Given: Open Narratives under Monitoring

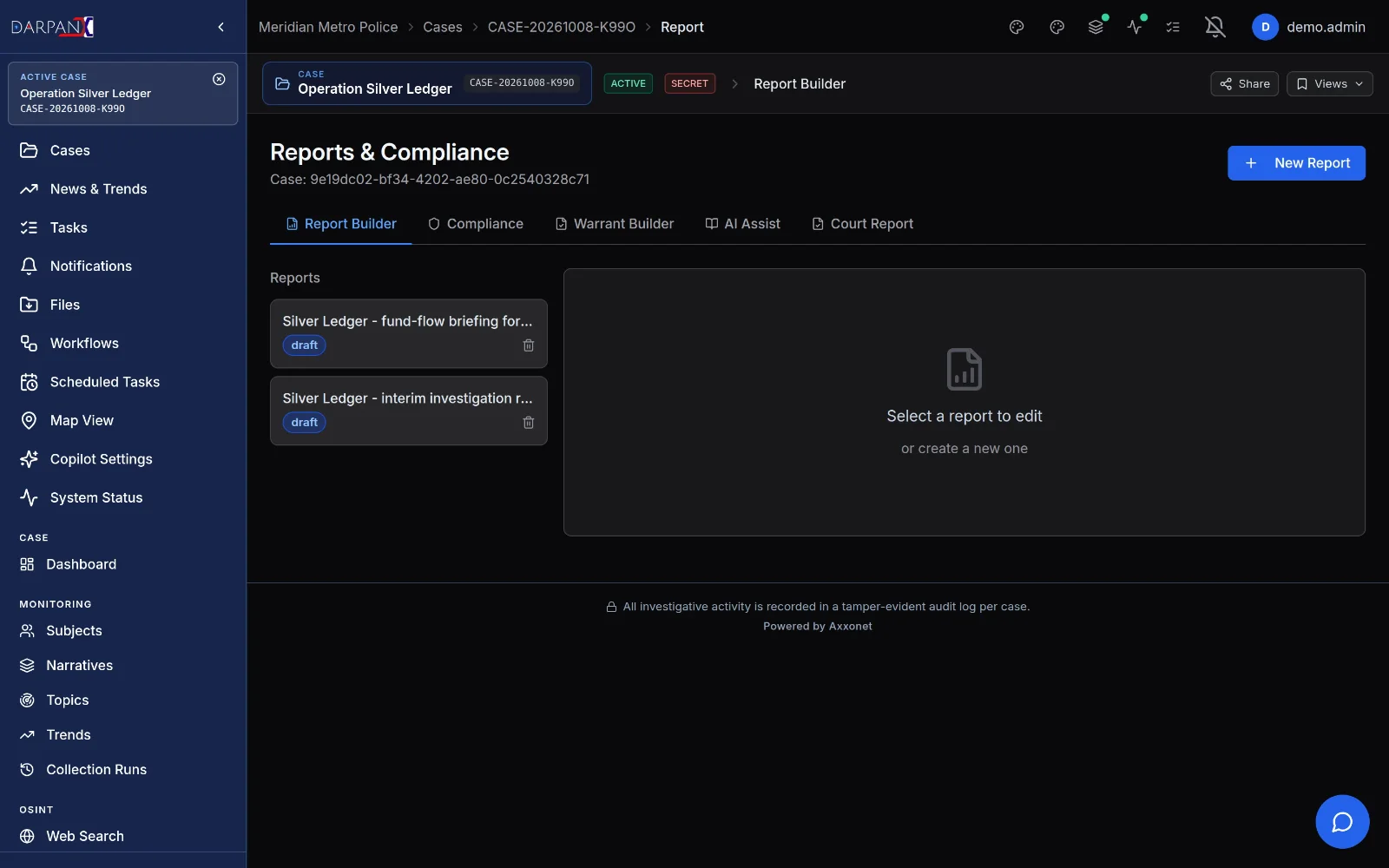Looking at the screenshot, I should [122, 666].
